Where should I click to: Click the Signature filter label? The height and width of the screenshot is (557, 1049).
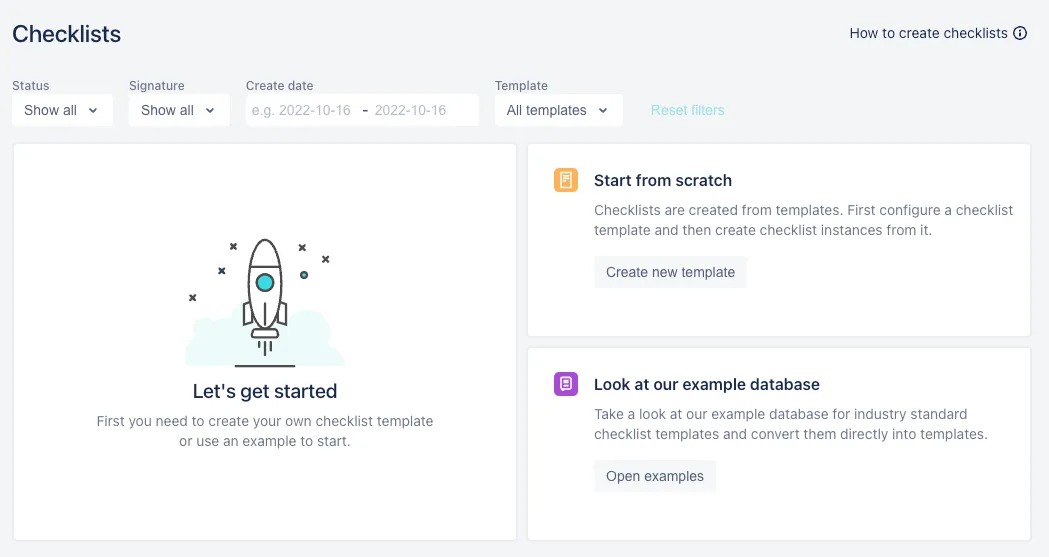click(x=157, y=86)
